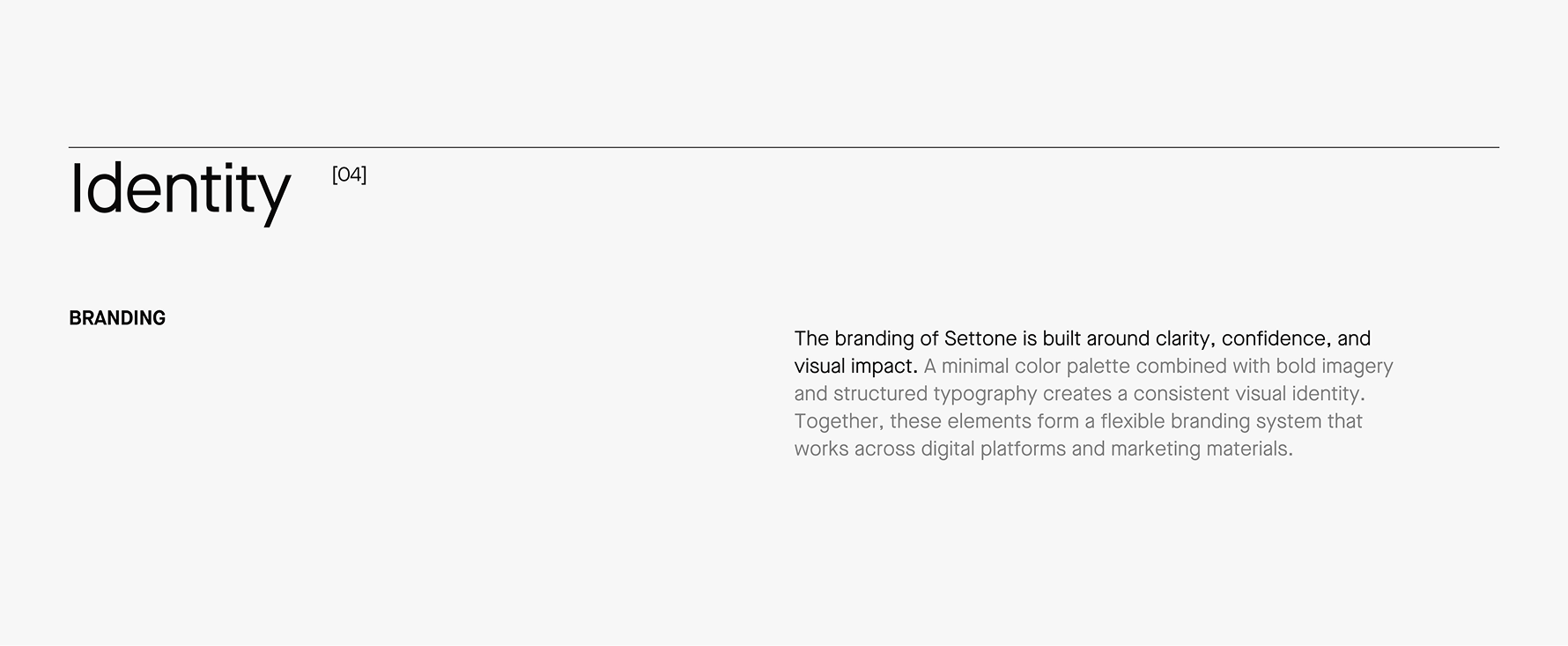Image resolution: width=1568 pixels, height=646 pixels.
Task: Click the [04] section number label
Action: (349, 174)
